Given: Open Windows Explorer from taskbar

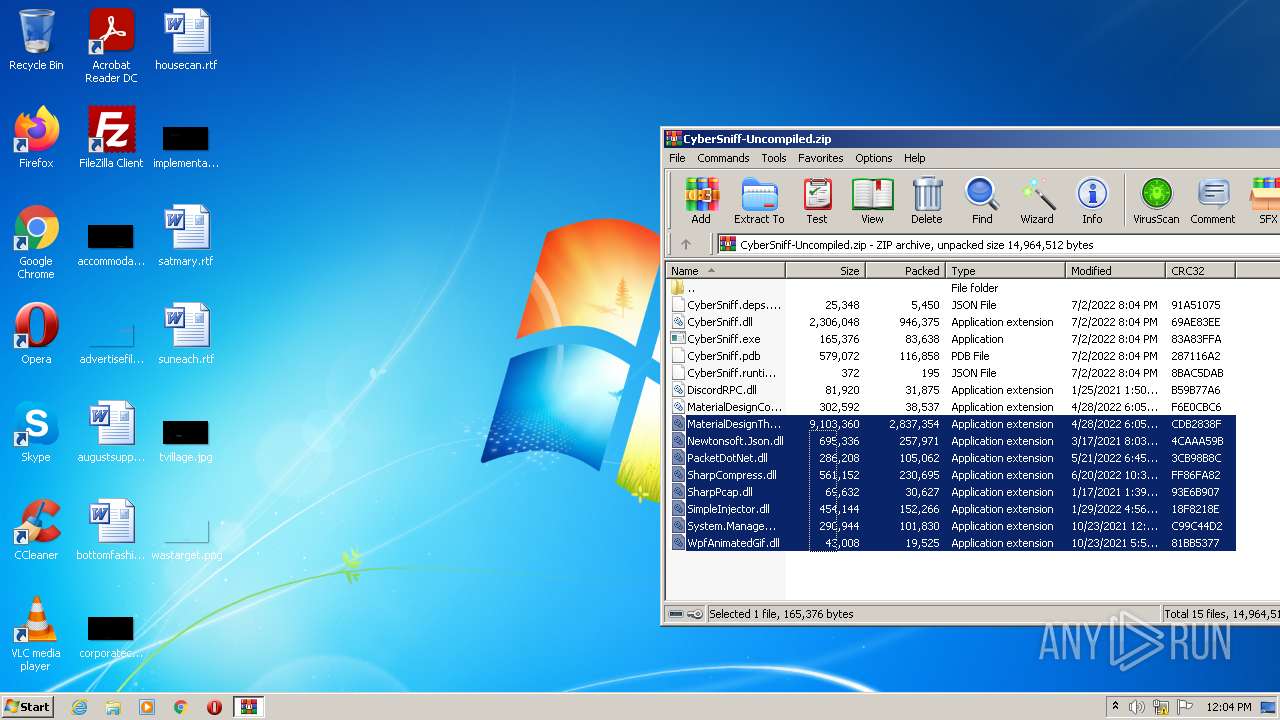Looking at the screenshot, I should pos(113,707).
